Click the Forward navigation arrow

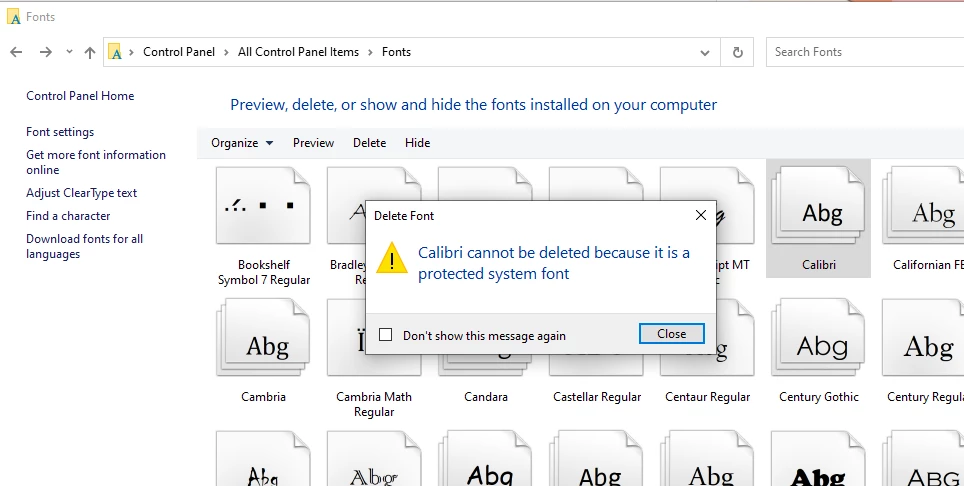click(45, 52)
